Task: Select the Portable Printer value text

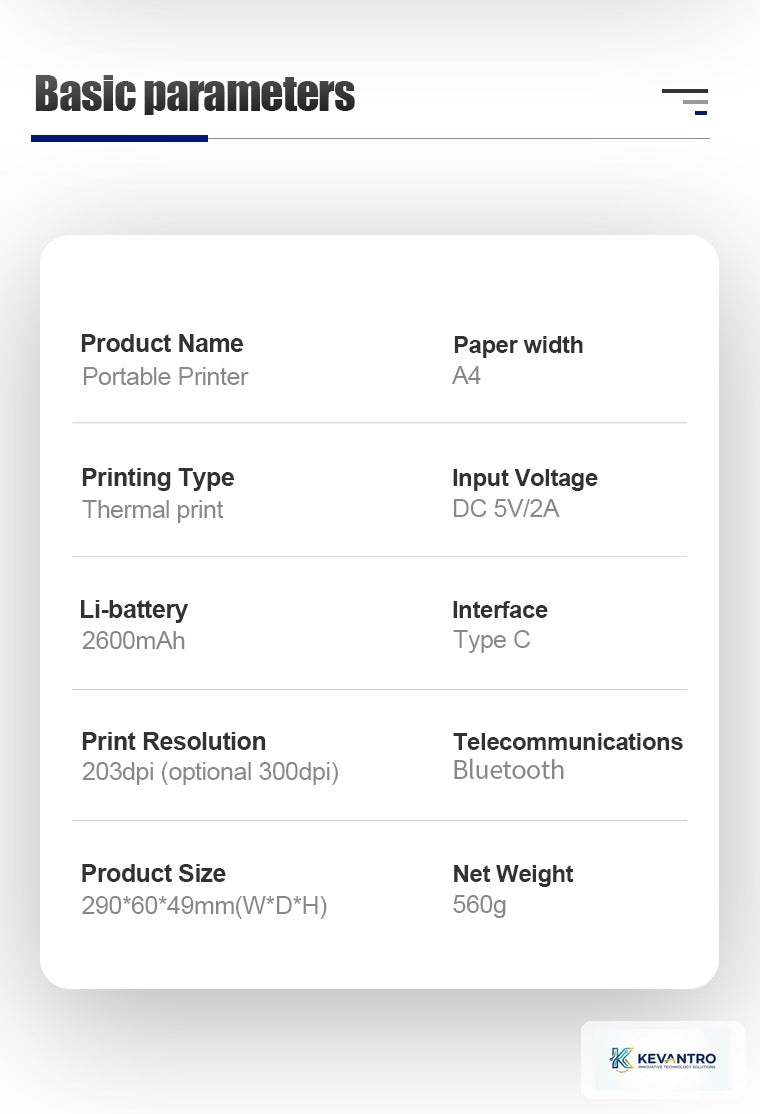Action: 165,377
